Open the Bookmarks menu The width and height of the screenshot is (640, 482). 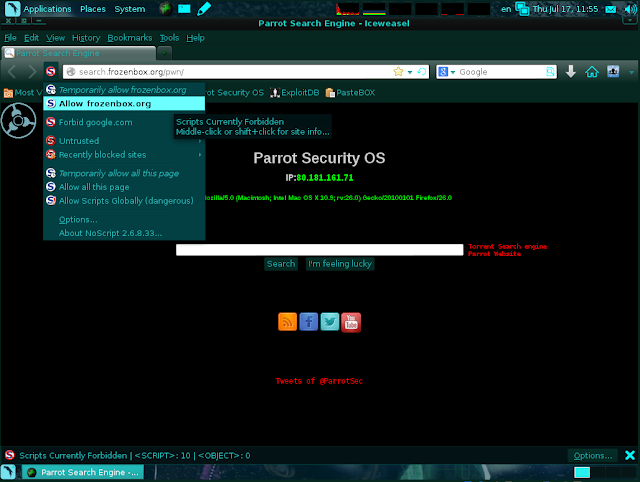point(129,38)
